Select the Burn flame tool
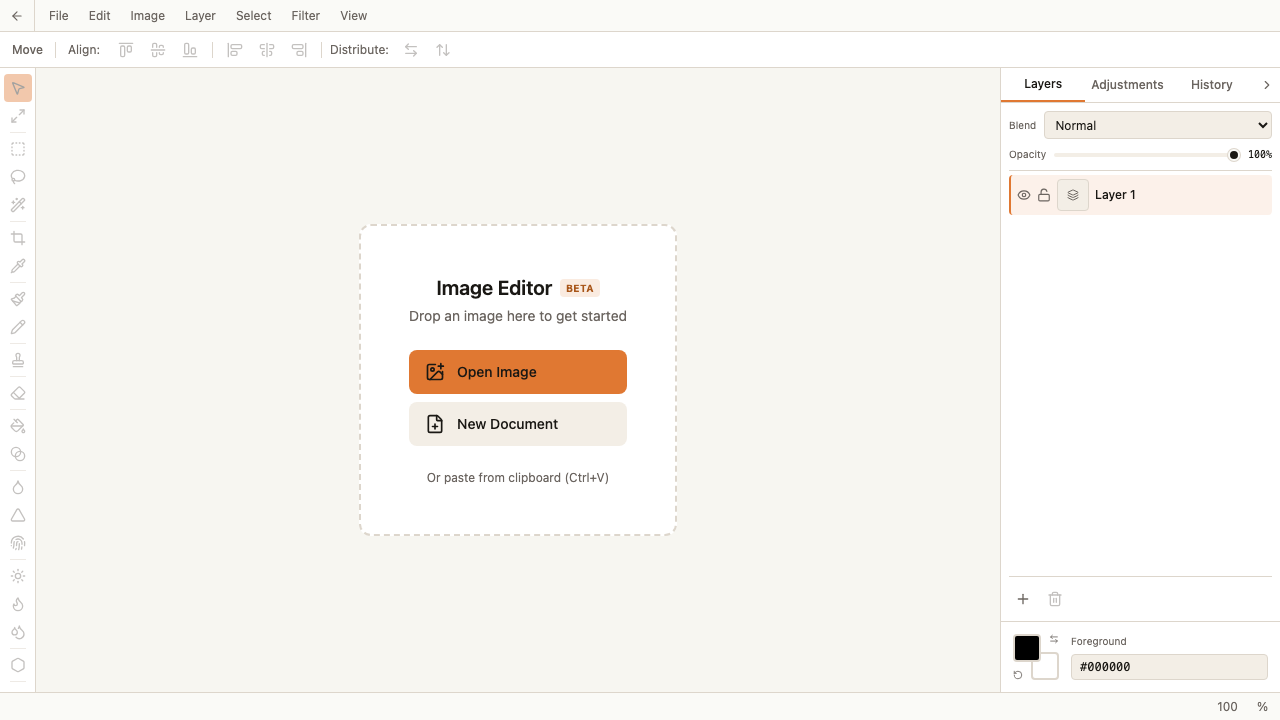Screen dimensions: 1280x720 click(18, 604)
